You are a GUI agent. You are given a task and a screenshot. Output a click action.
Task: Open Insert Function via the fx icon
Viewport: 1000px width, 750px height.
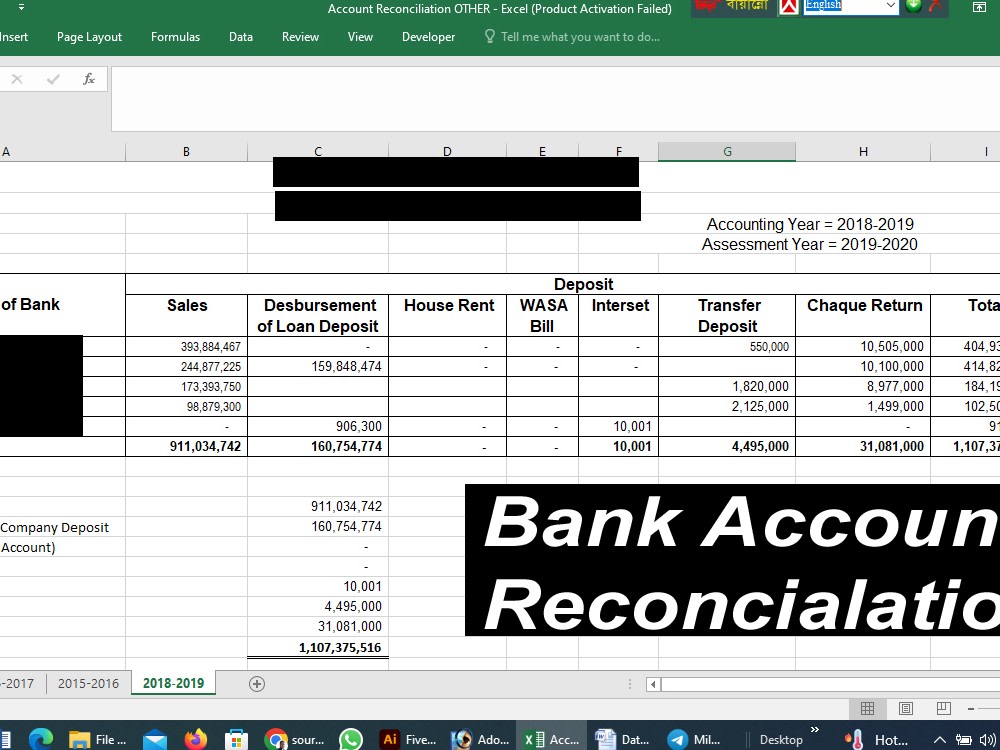click(x=89, y=79)
